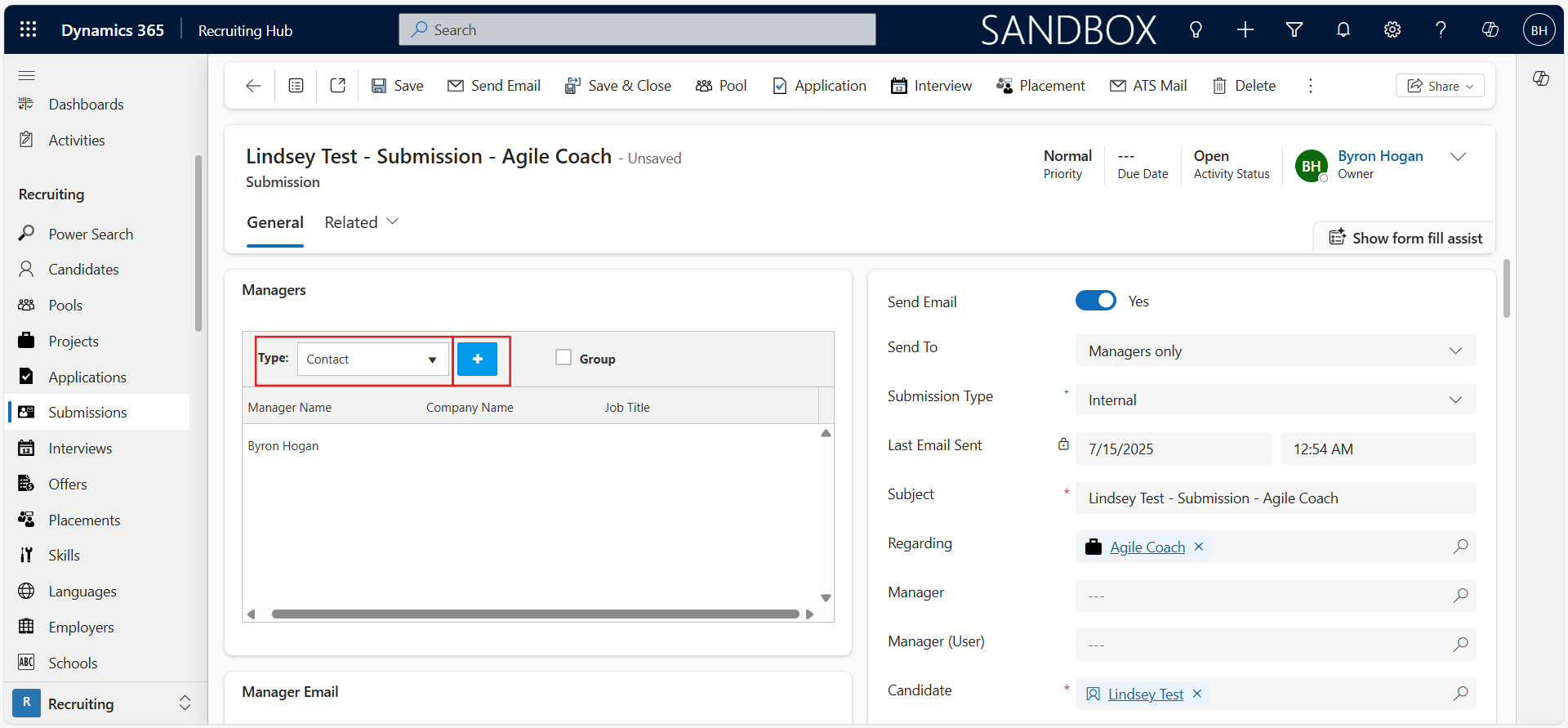This screenshot has height=728, width=1568.
Task: Click the blue add manager plus button
Action: tap(477, 359)
